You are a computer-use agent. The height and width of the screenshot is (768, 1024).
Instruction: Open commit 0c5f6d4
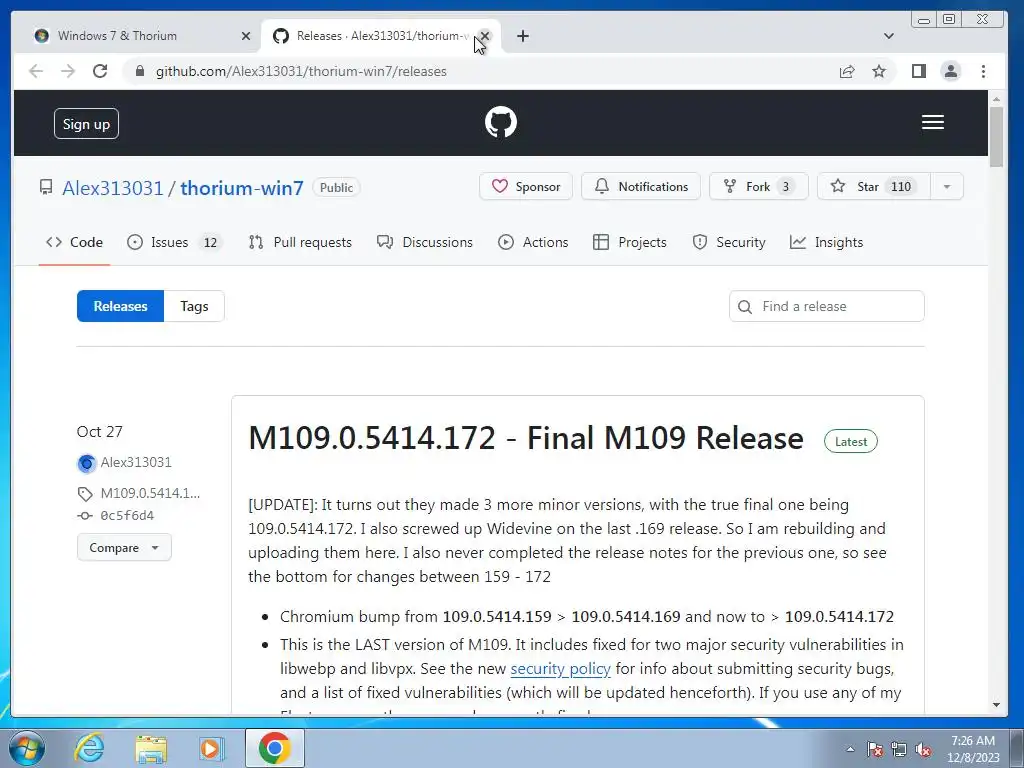127,516
